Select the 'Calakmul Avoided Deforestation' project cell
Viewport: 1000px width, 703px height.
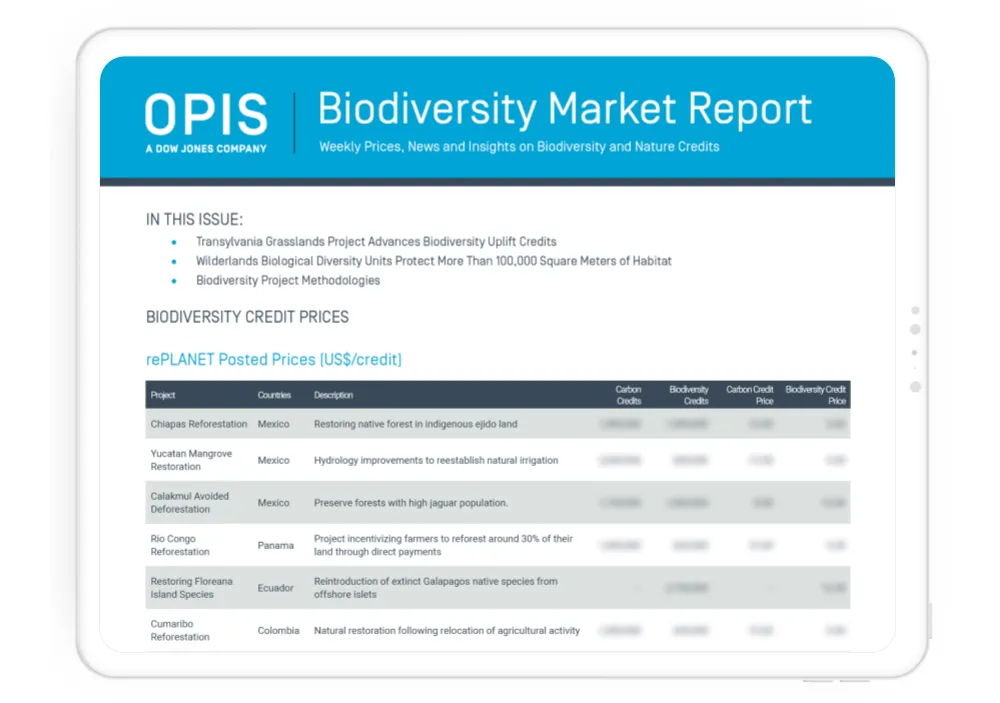click(x=189, y=503)
